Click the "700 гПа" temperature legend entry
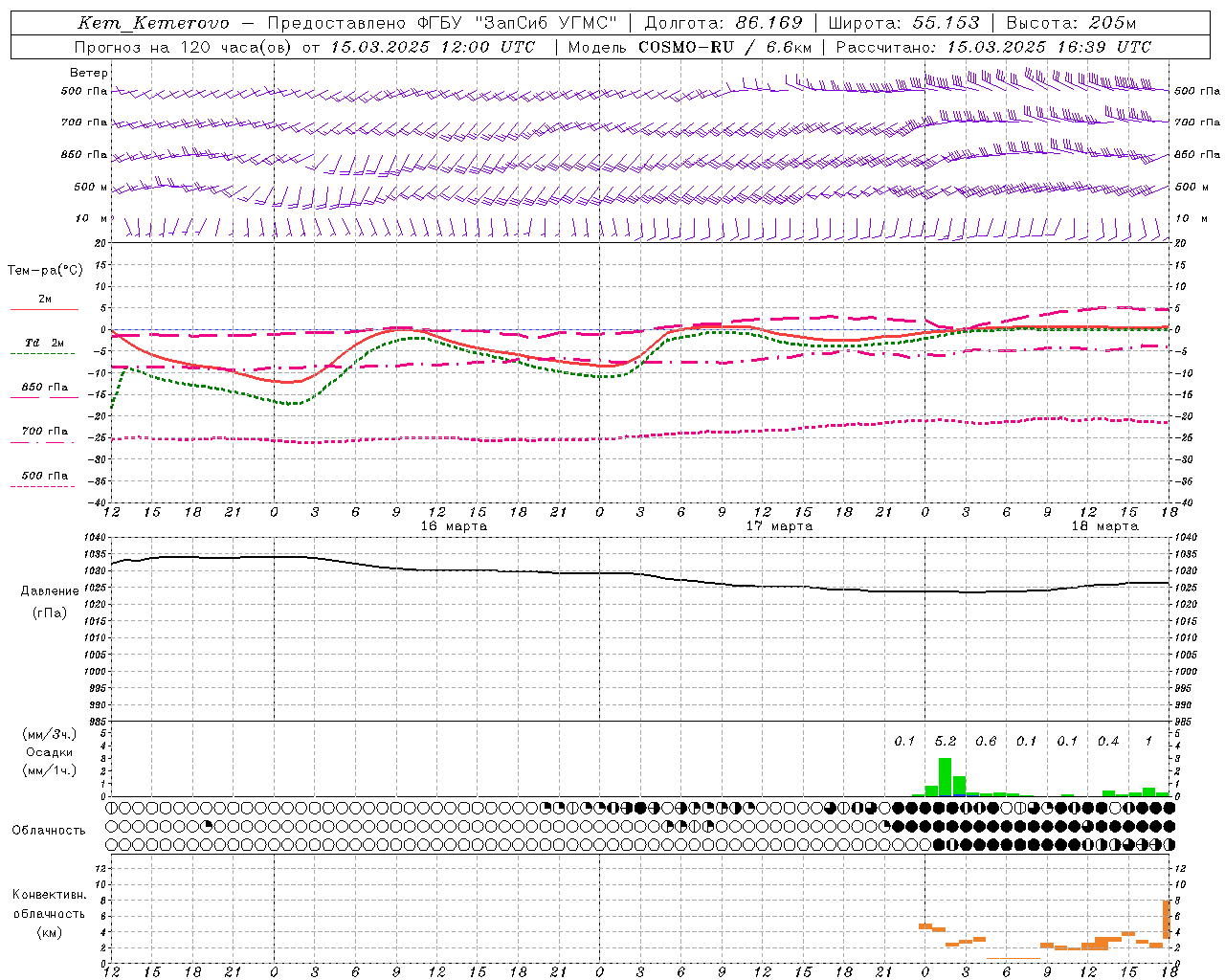 [x=45, y=432]
